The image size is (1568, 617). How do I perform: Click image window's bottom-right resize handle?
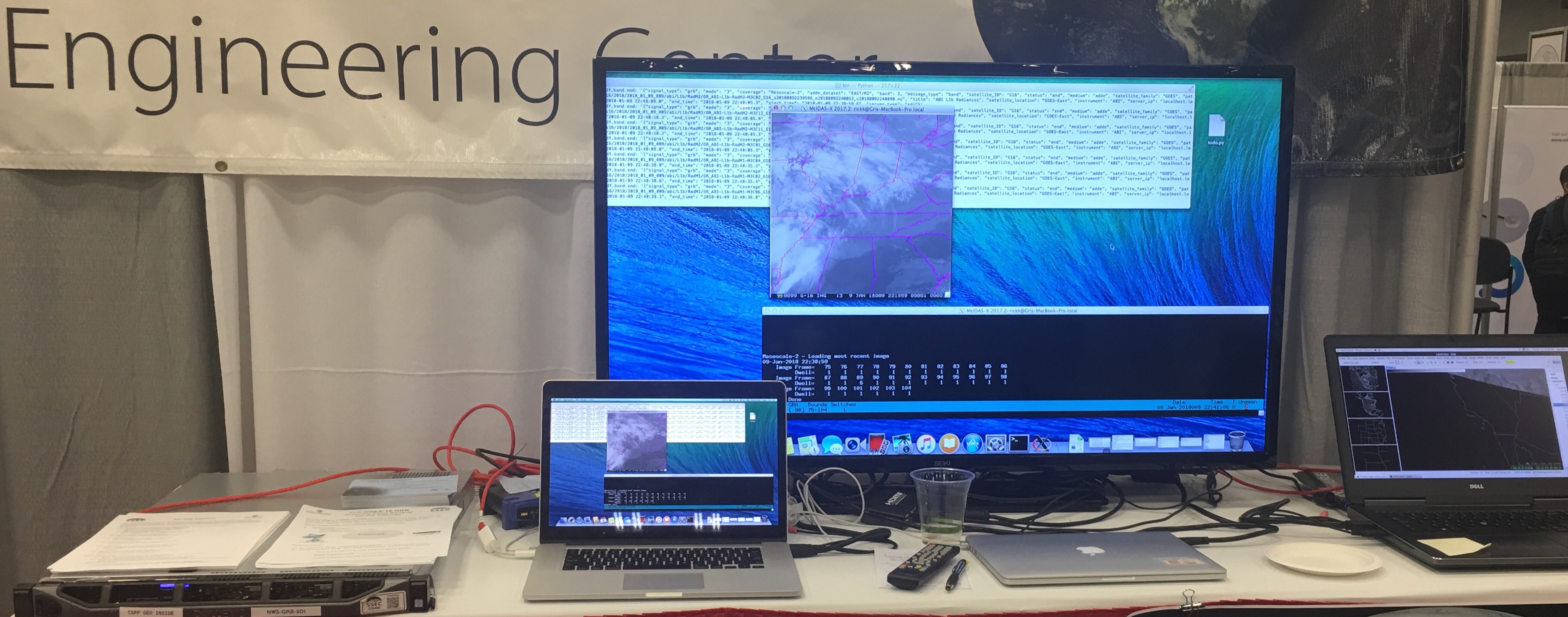948,295
